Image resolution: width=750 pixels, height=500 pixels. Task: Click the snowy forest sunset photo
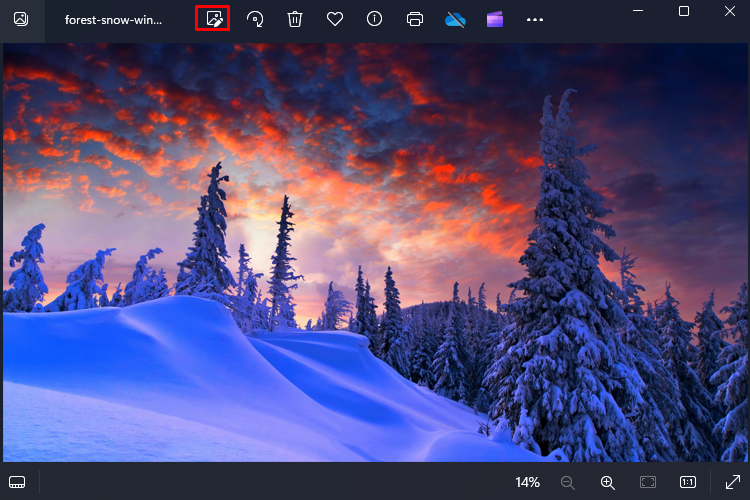[x=375, y=252]
